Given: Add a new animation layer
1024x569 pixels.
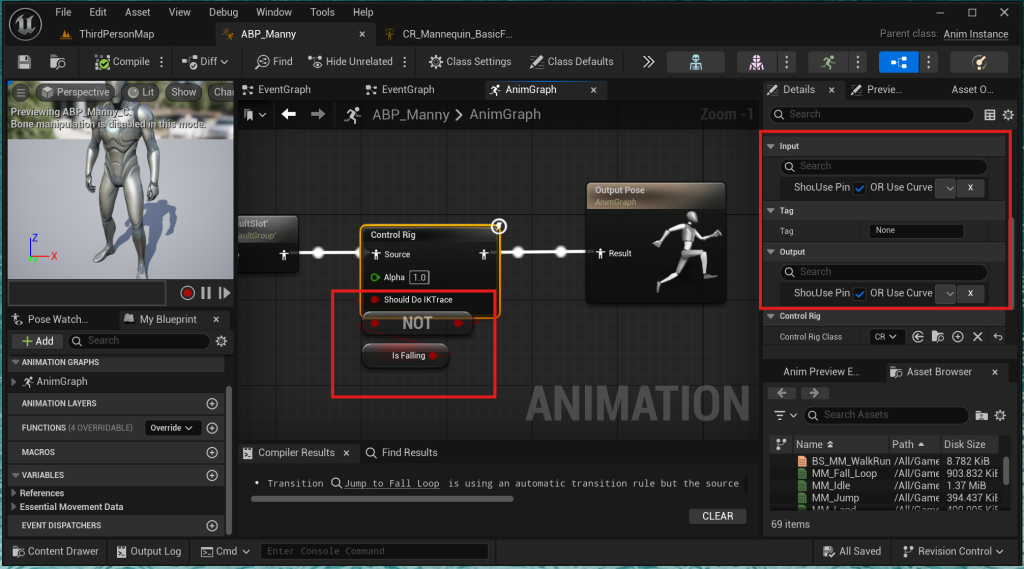Looking at the screenshot, I should 212,404.
